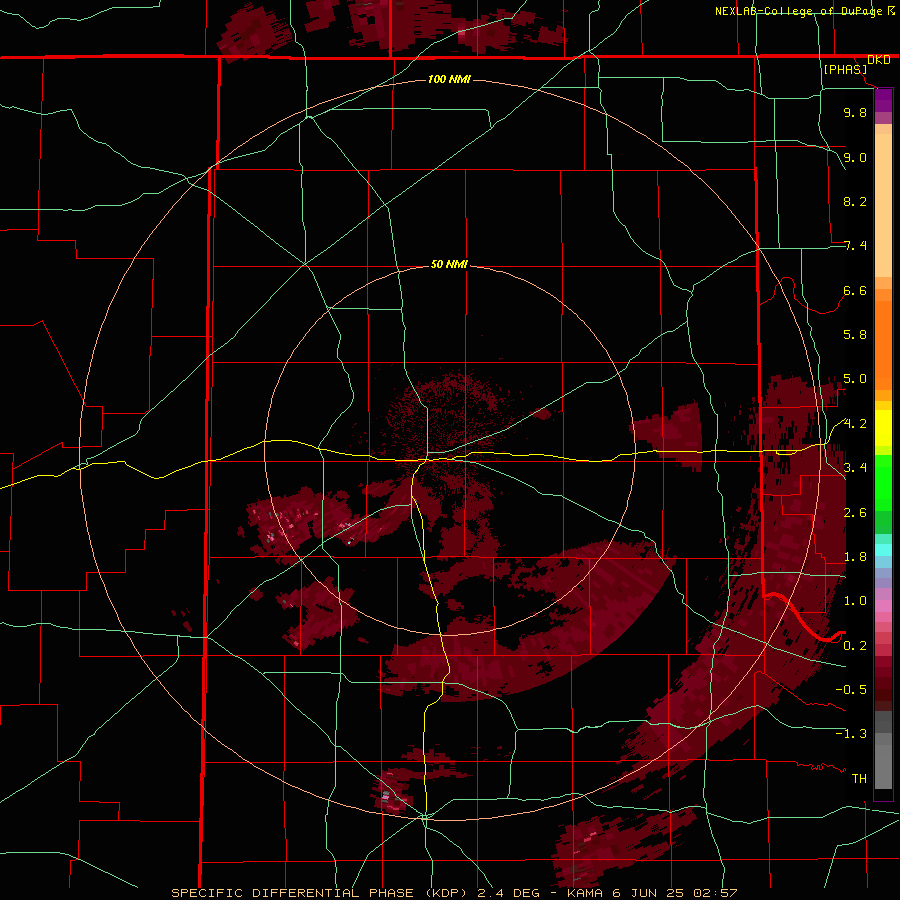
Task: Pick the pink color bar segment
Action: (x=883, y=606)
